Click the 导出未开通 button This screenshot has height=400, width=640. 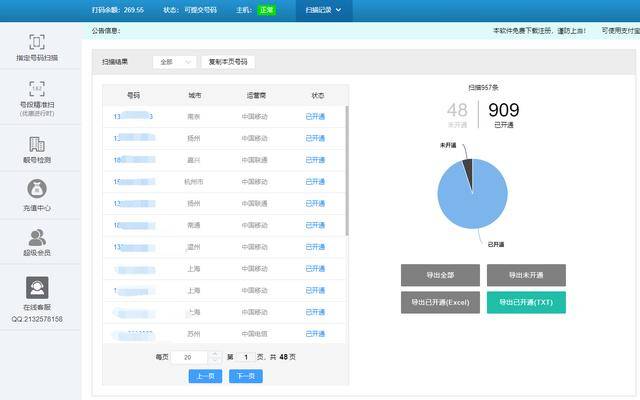[526, 275]
